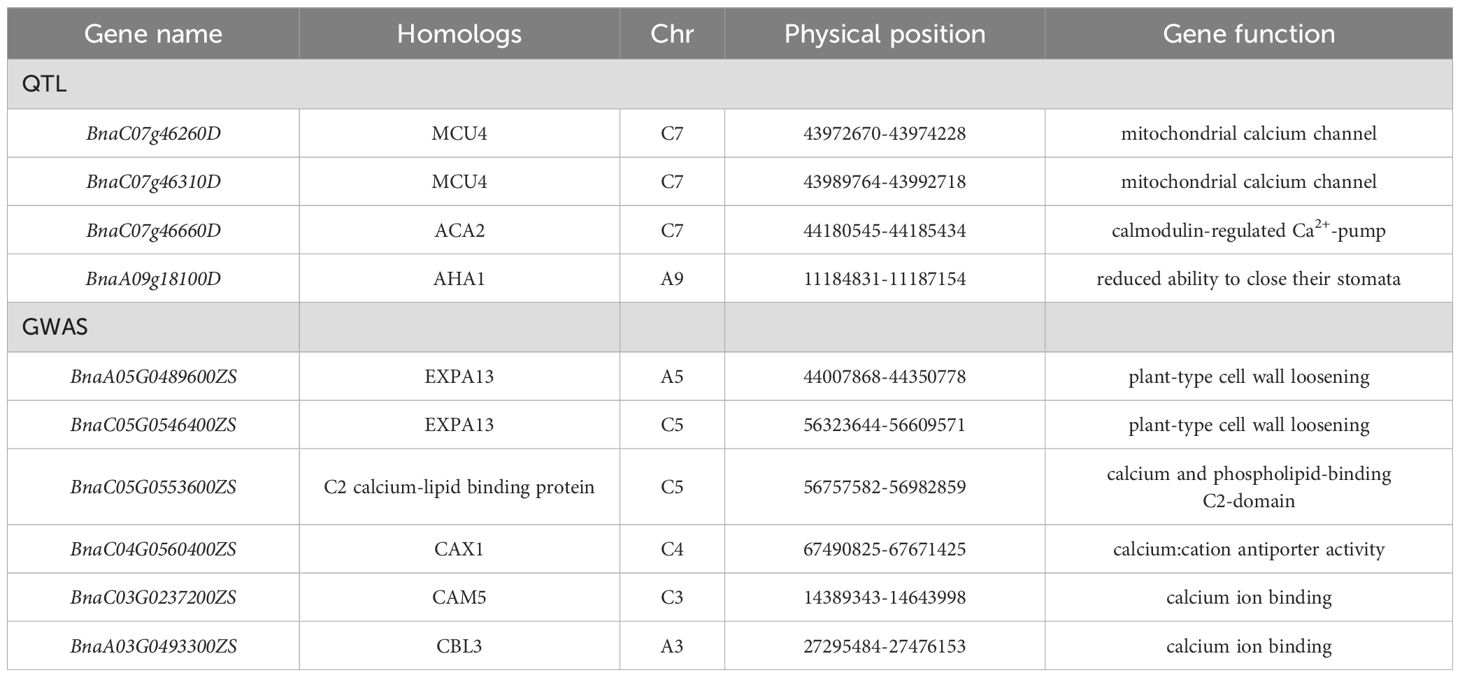Select the ACA2 homolog cell
This screenshot has width=1460, height=677.
pos(459,231)
